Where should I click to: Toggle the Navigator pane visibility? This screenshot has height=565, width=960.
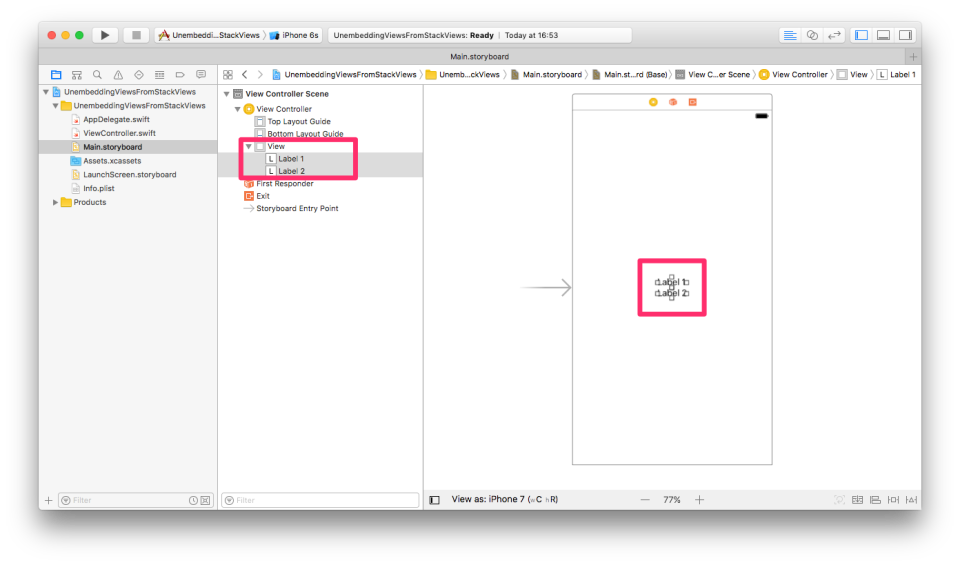pos(861,35)
